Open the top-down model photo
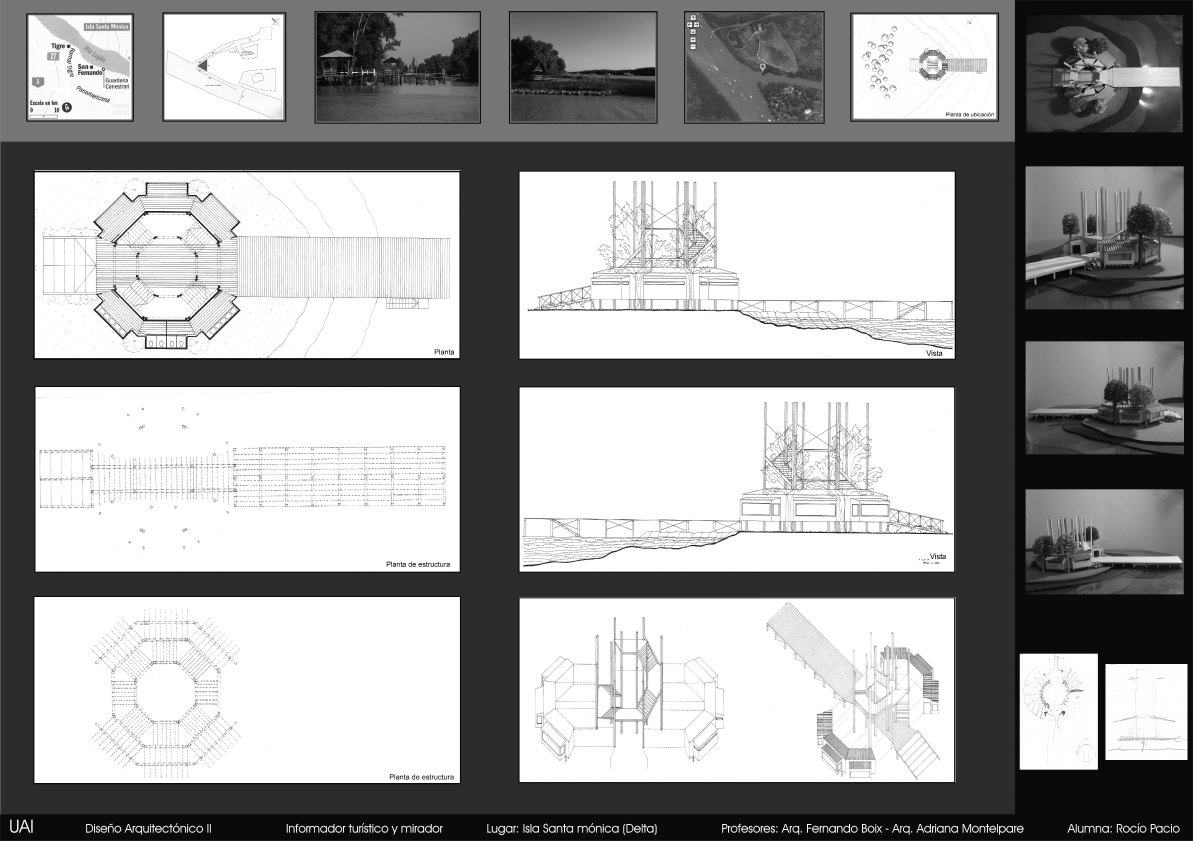Viewport: 1193px width, 841px height. (1104, 74)
